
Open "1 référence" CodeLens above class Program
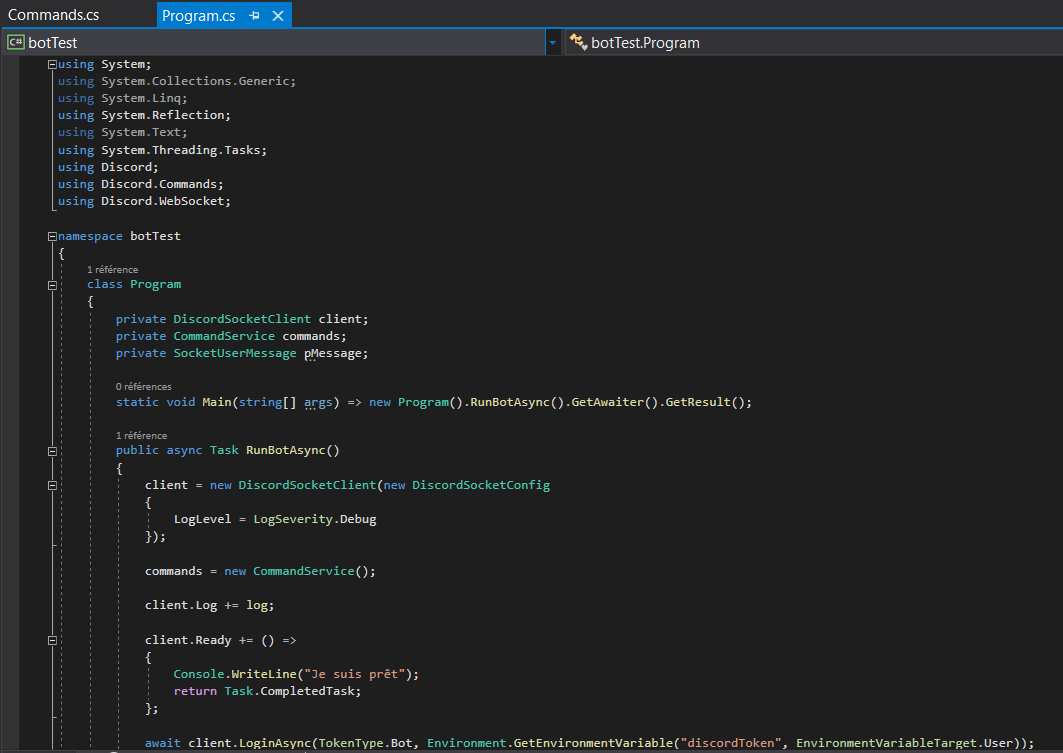click(112, 270)
